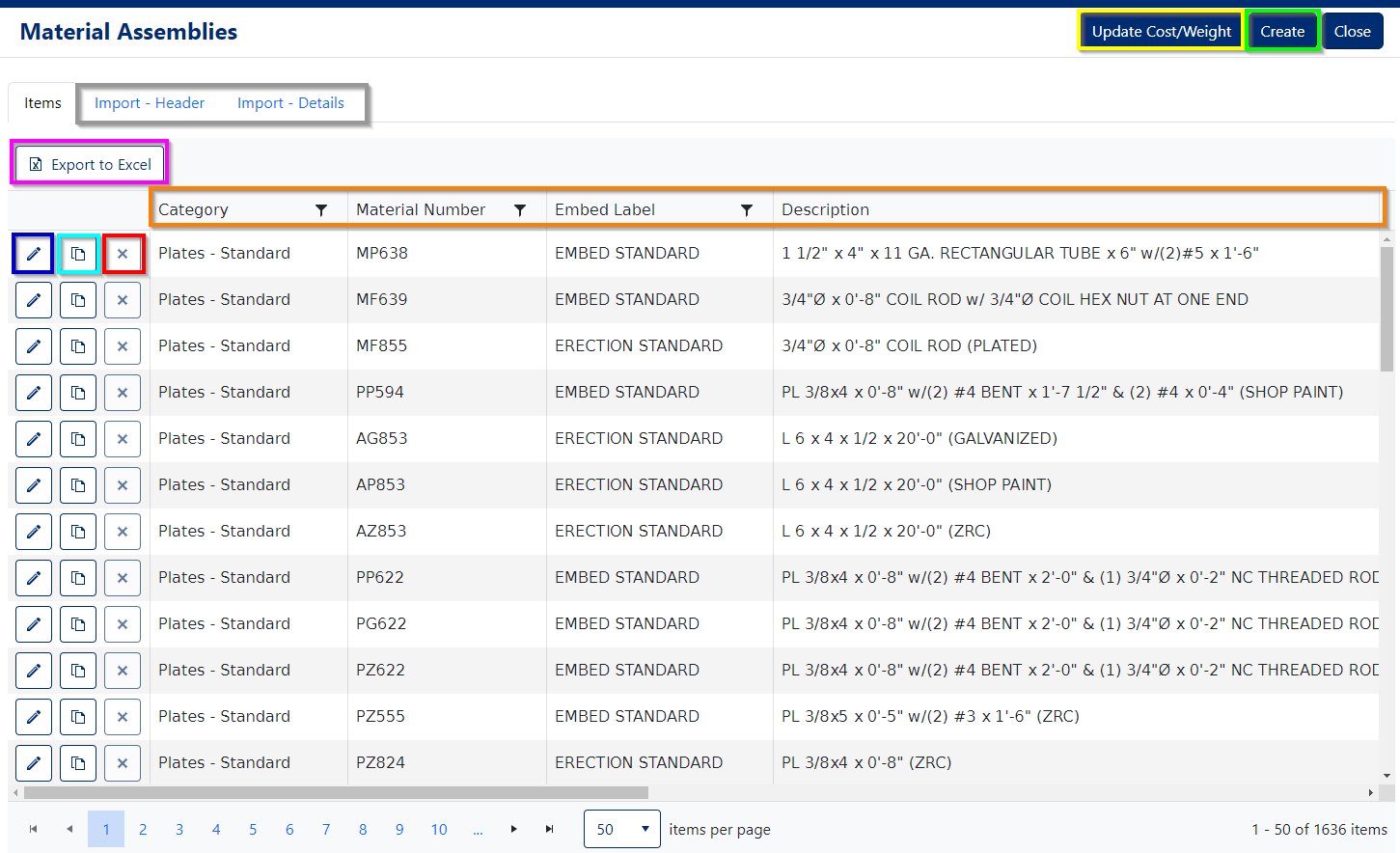Click the vertical scrollbar thumb
Viewport: 1400px width, 853px height.
click(1386, 309)
